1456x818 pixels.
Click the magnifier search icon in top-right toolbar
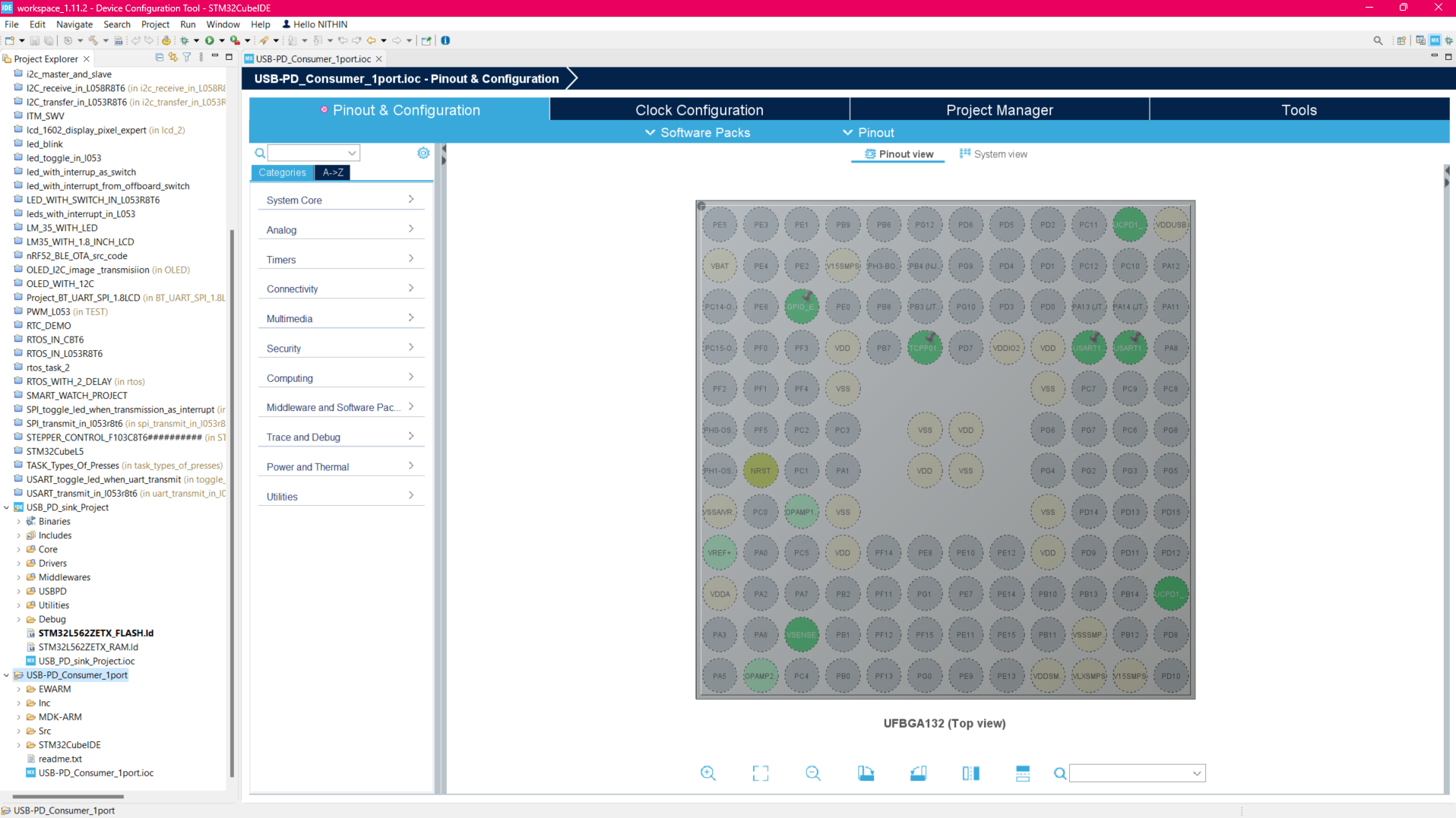coord(1378,40)
